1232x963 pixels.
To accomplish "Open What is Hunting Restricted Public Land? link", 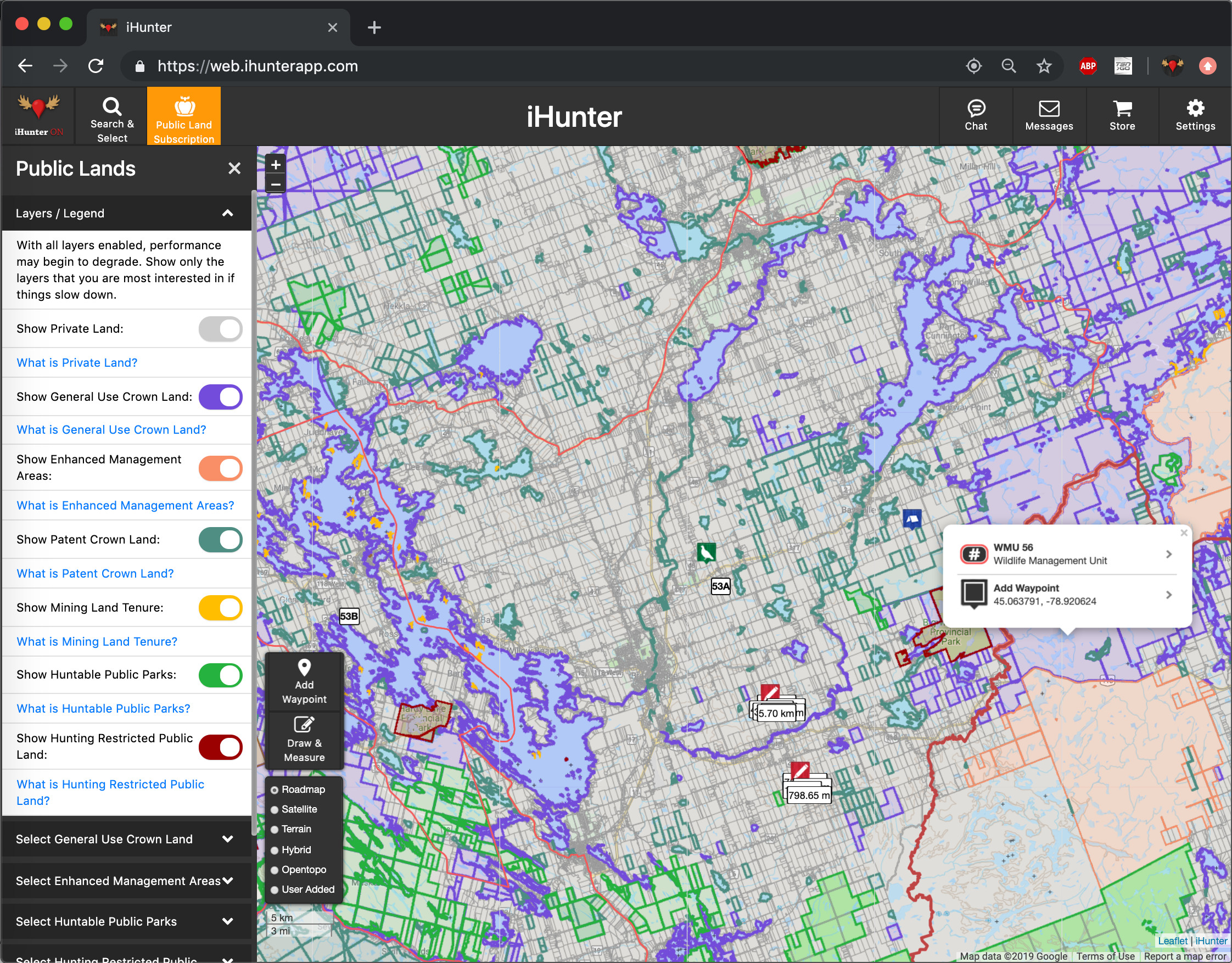I will point(110,793).
